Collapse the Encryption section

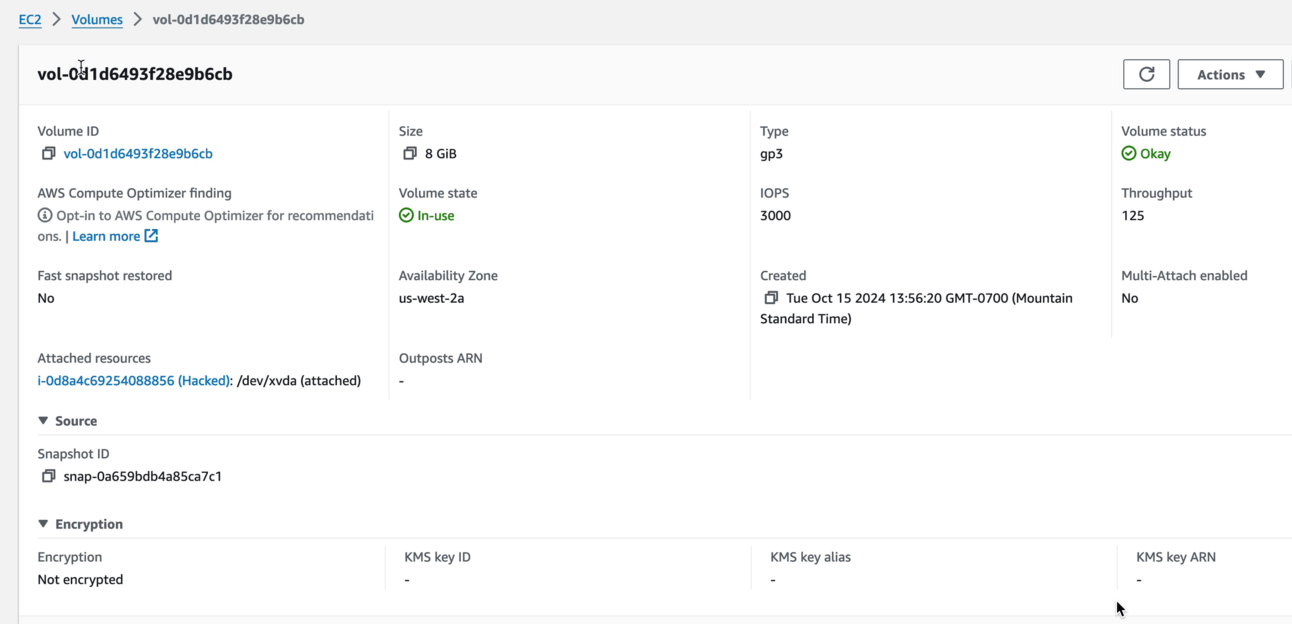point(41,523)
